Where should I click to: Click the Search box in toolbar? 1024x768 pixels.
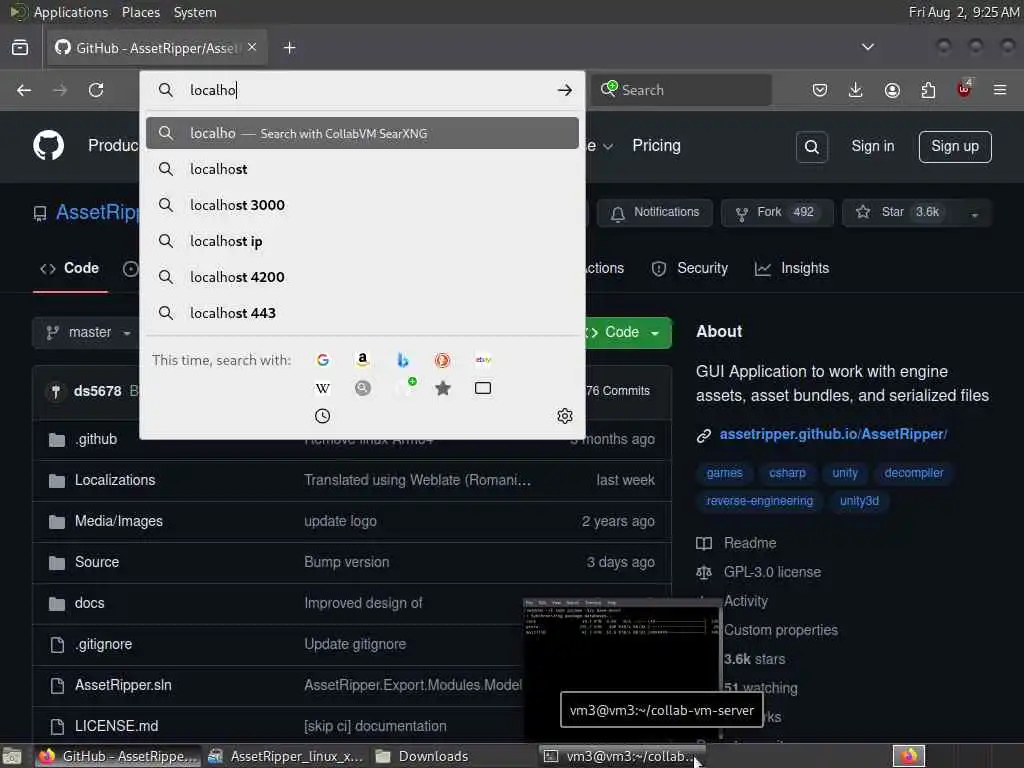tap(681, 90)
